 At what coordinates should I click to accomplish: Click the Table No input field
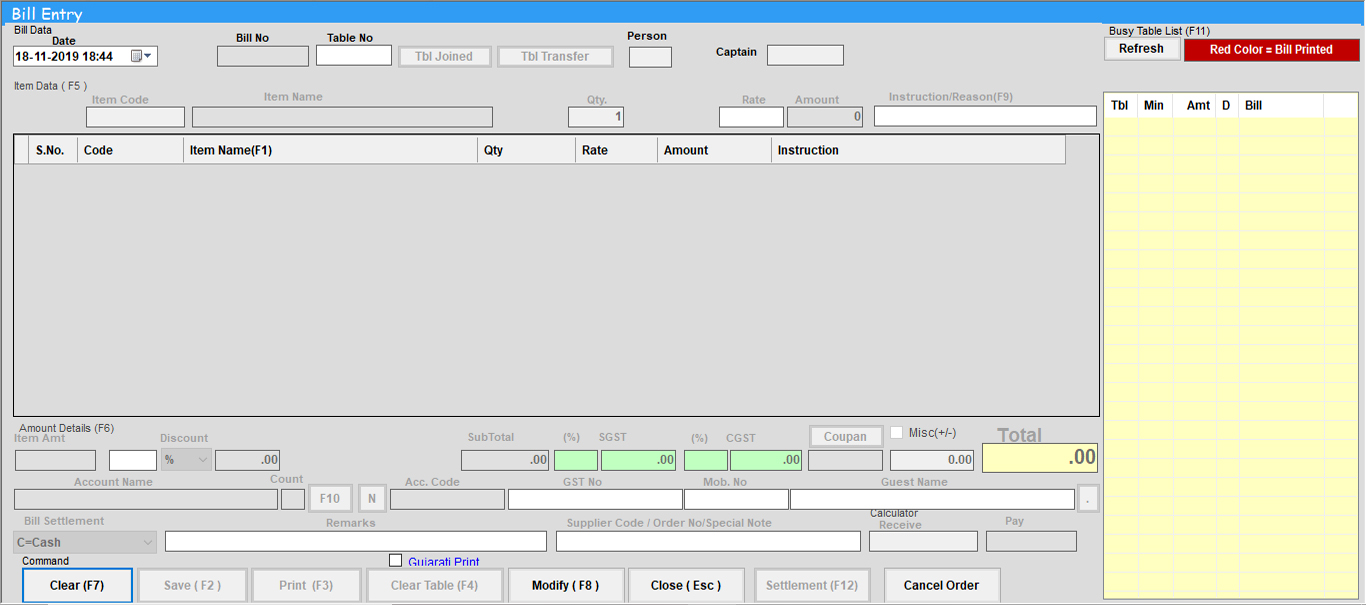[x=354, y=56]
